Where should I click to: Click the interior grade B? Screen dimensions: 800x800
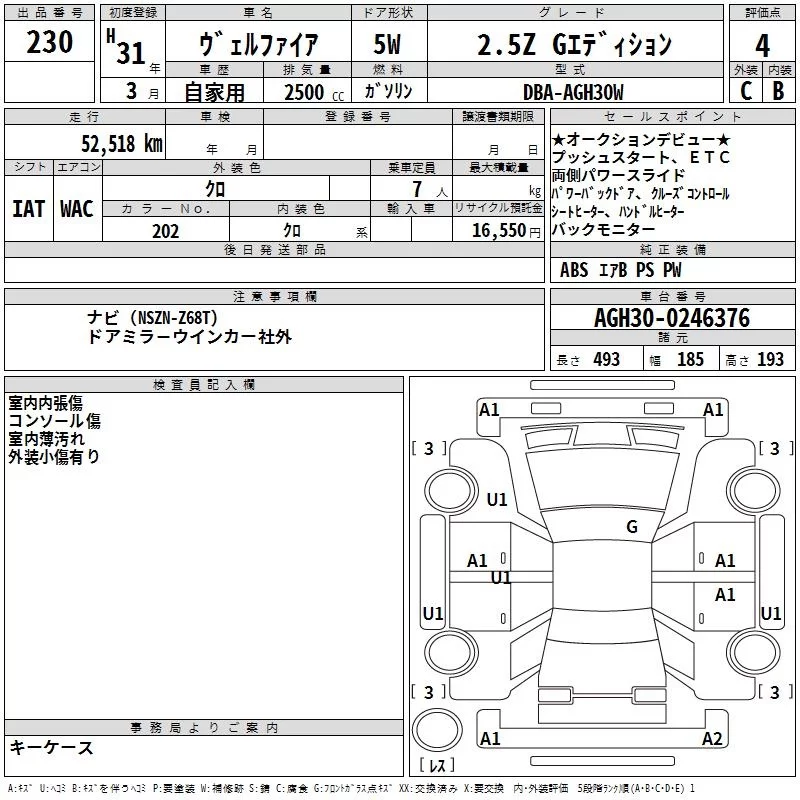click(x=778, y=91)
